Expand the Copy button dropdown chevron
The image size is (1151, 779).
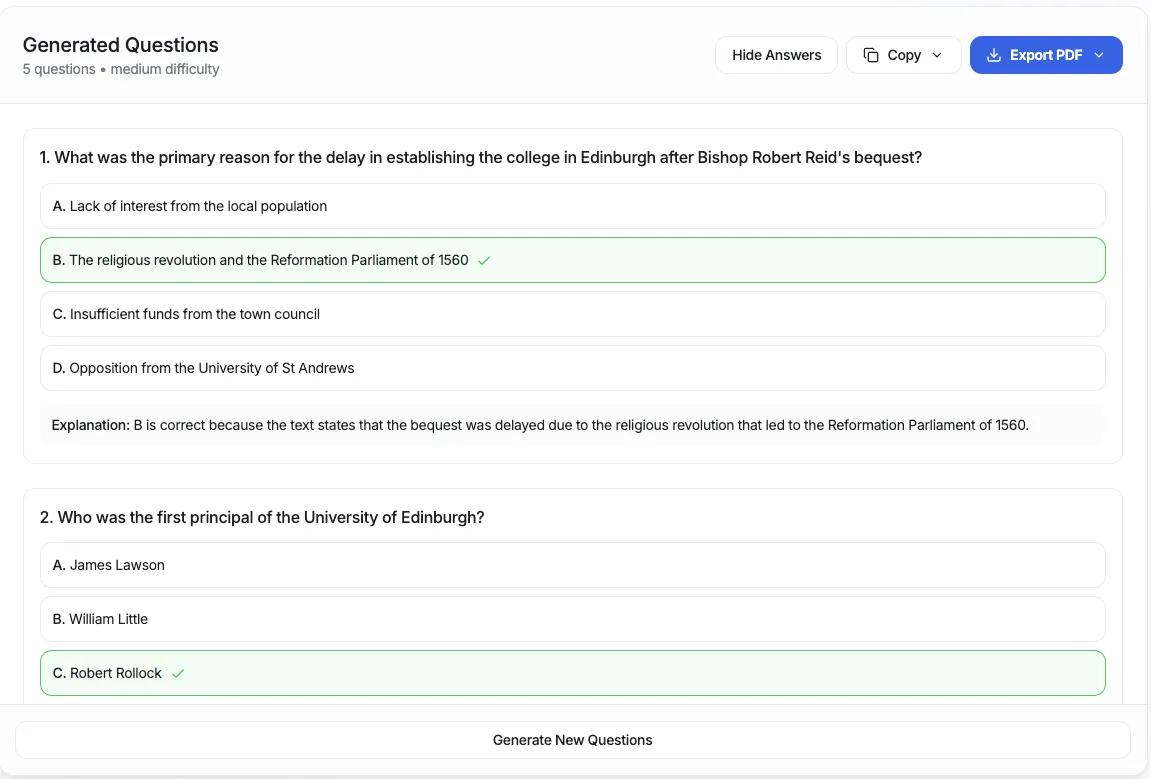(936, 55)
